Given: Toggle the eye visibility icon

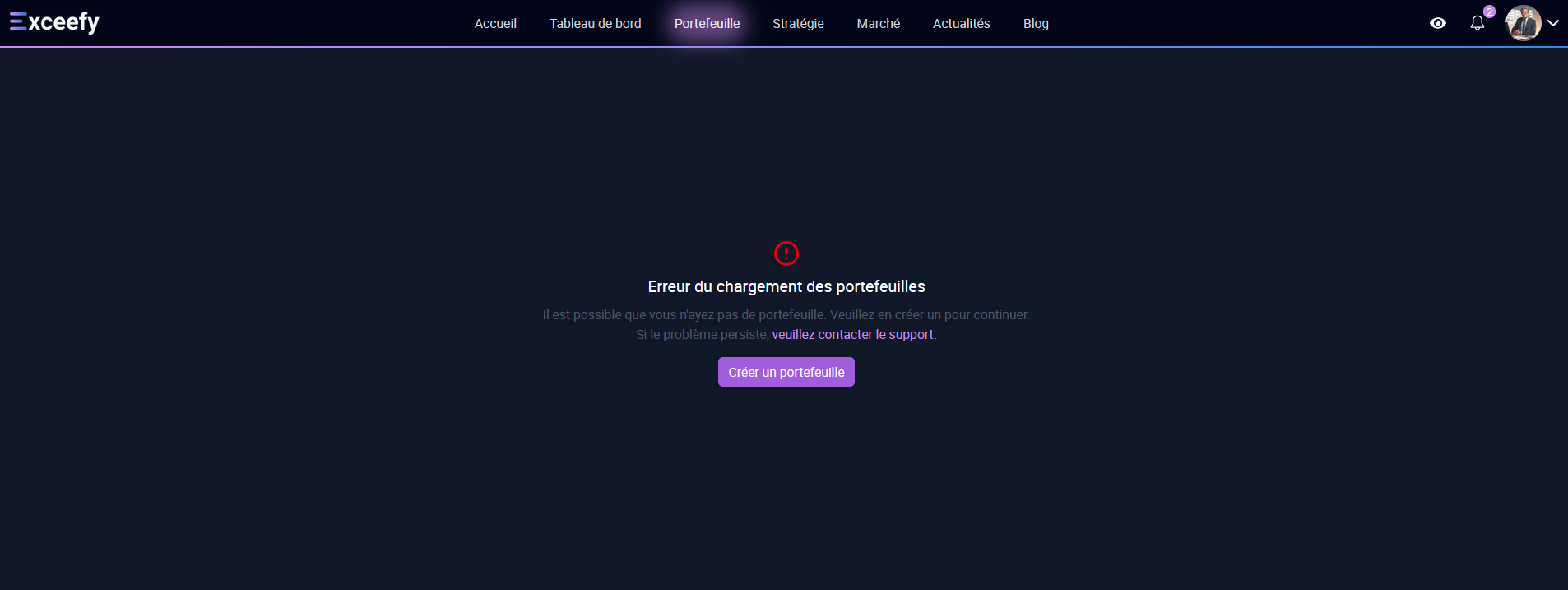Looking at the screenshot, I should click(x=1437, y=23).
